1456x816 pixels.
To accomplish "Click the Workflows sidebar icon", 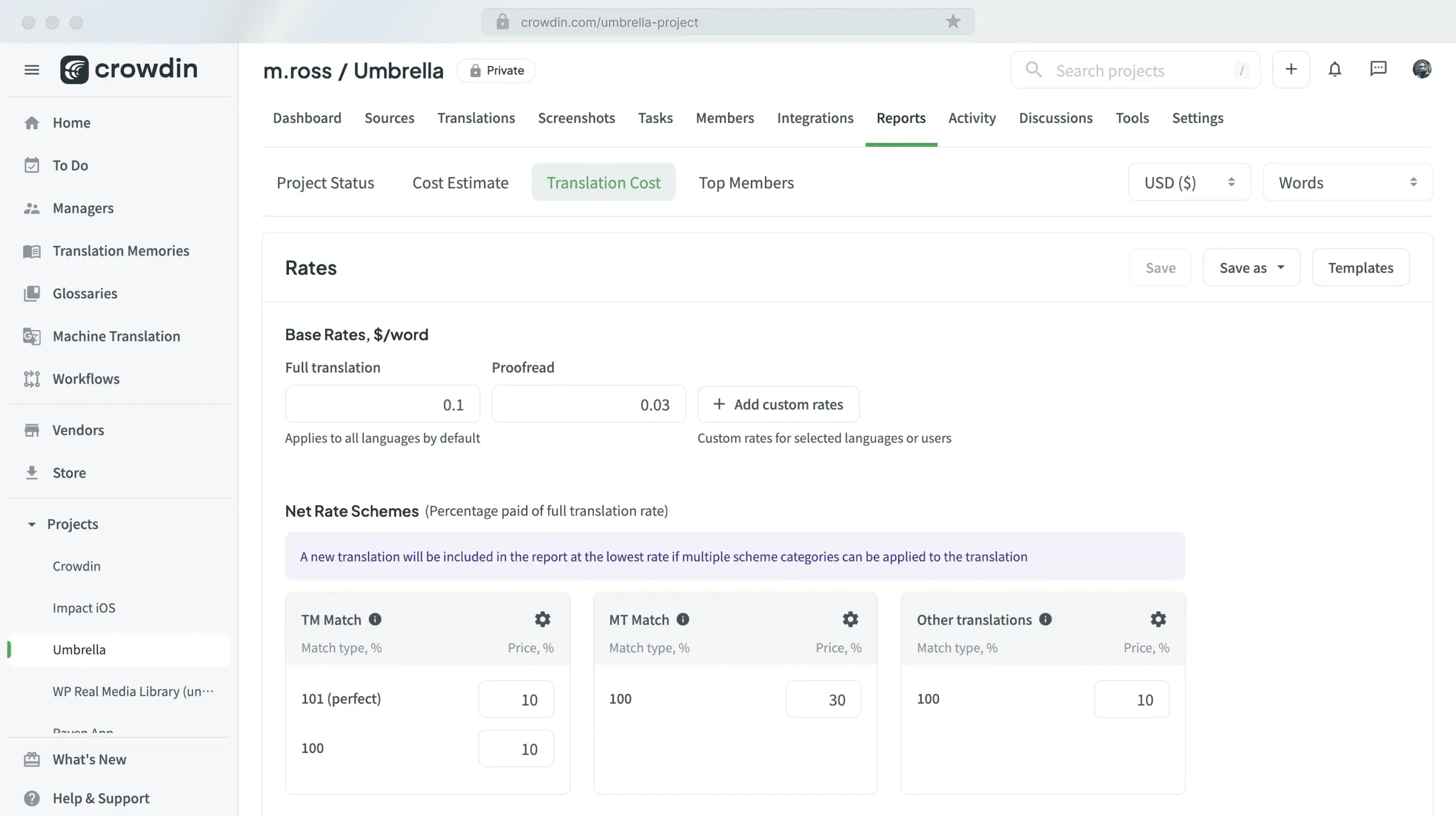I will tap(31, 379).
